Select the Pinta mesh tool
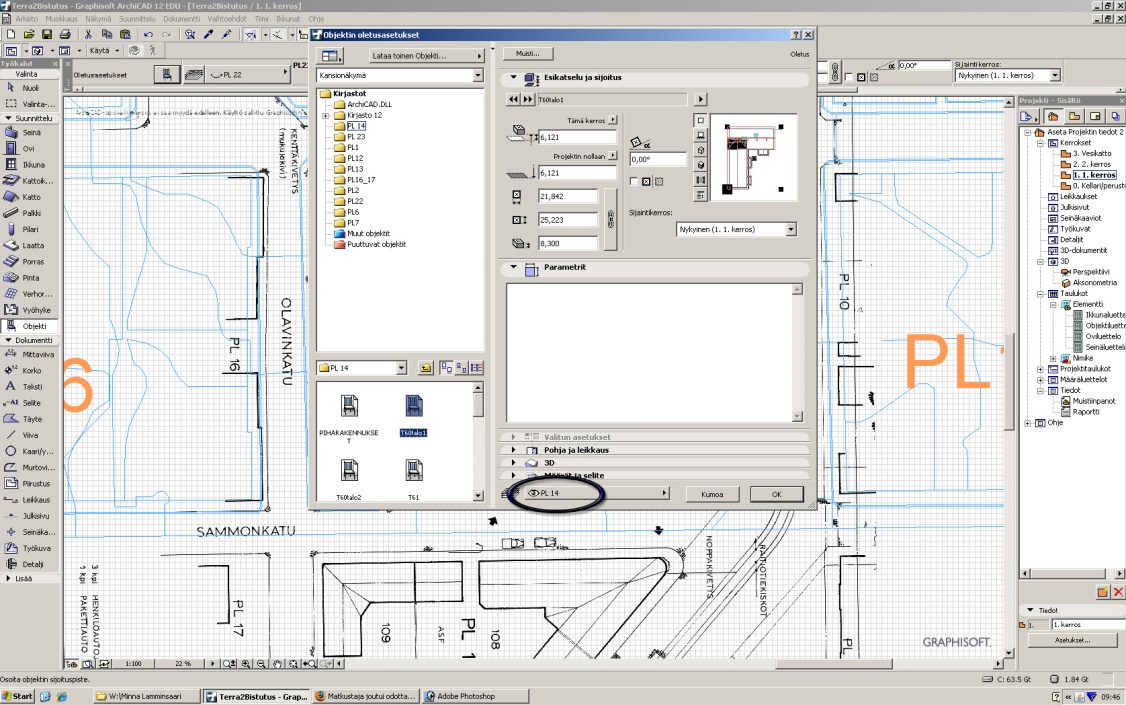1126x705 pixels. pos(29,278)
